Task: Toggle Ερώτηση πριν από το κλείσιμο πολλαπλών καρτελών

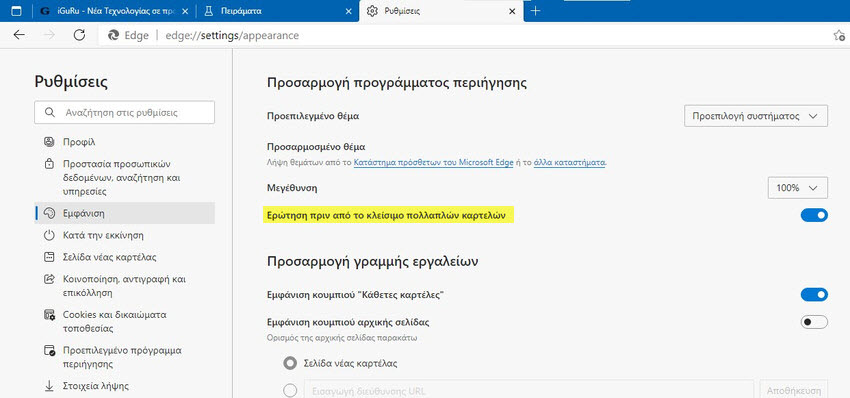Action: pos(814,215)
